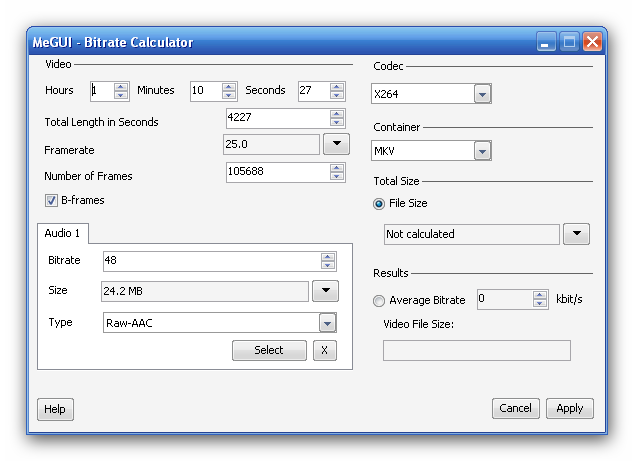Open the MKV container dropdown

tap(482, 151)
